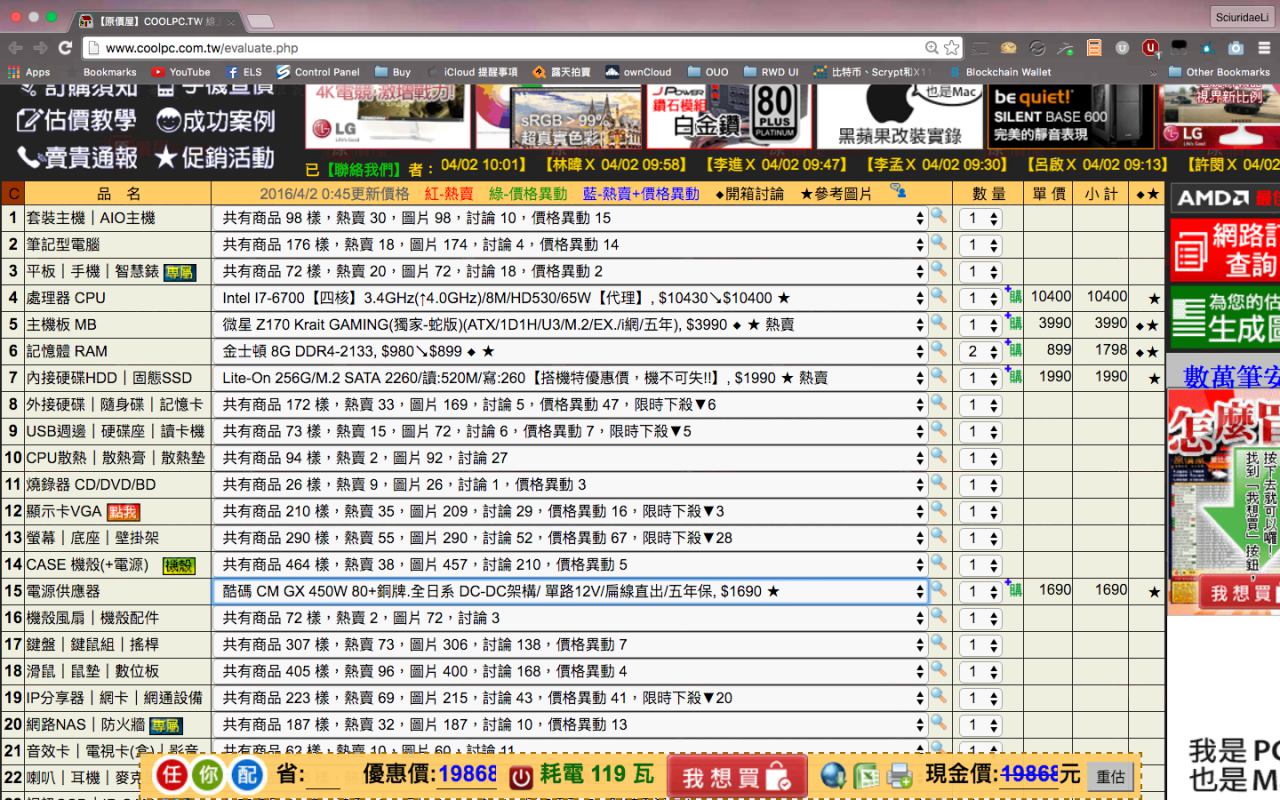Click the zoom magnifier icon in the address bar

(932, 48)
